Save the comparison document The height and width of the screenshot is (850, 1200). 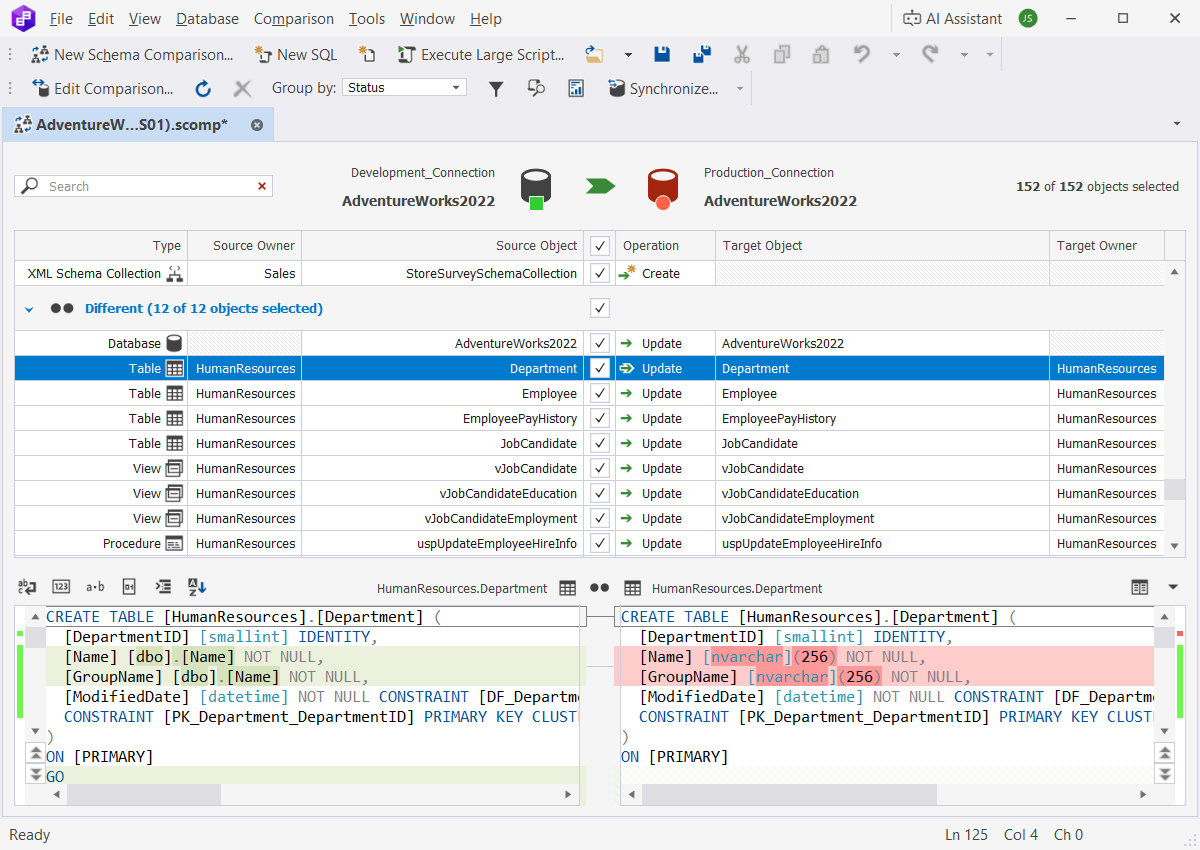click(661, 53)
